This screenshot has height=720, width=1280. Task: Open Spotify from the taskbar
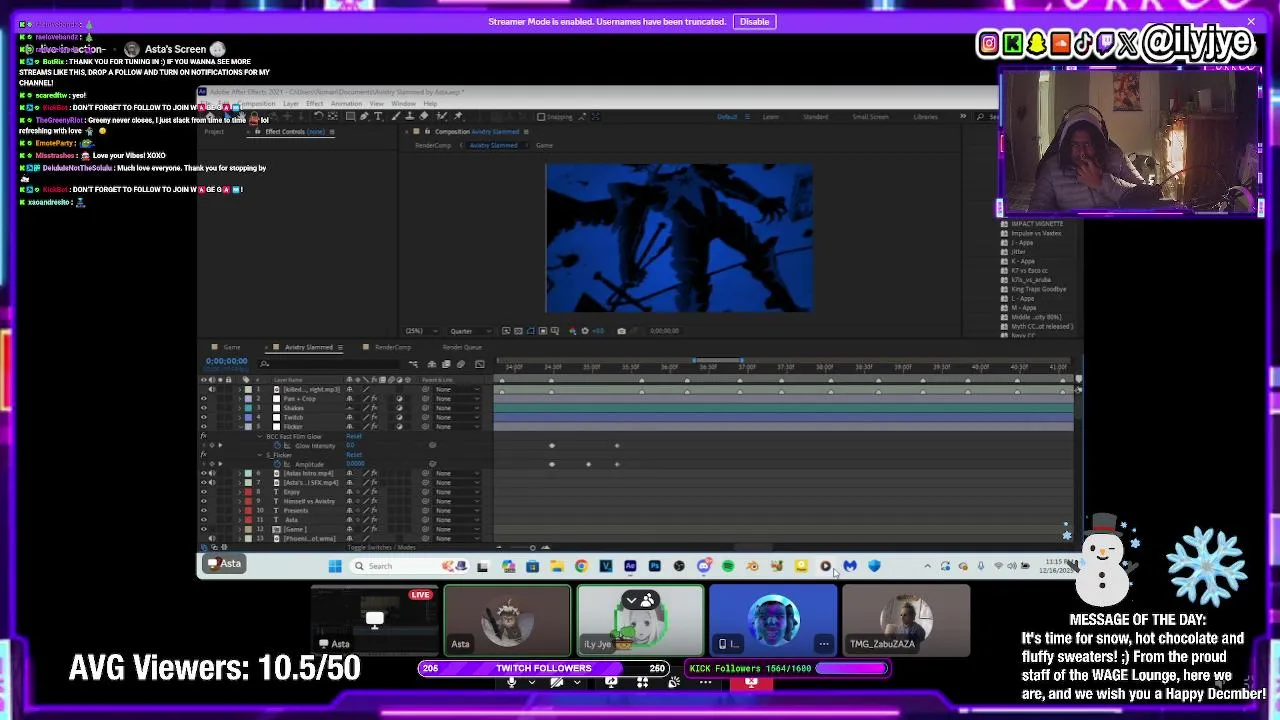tap(728, 566)
